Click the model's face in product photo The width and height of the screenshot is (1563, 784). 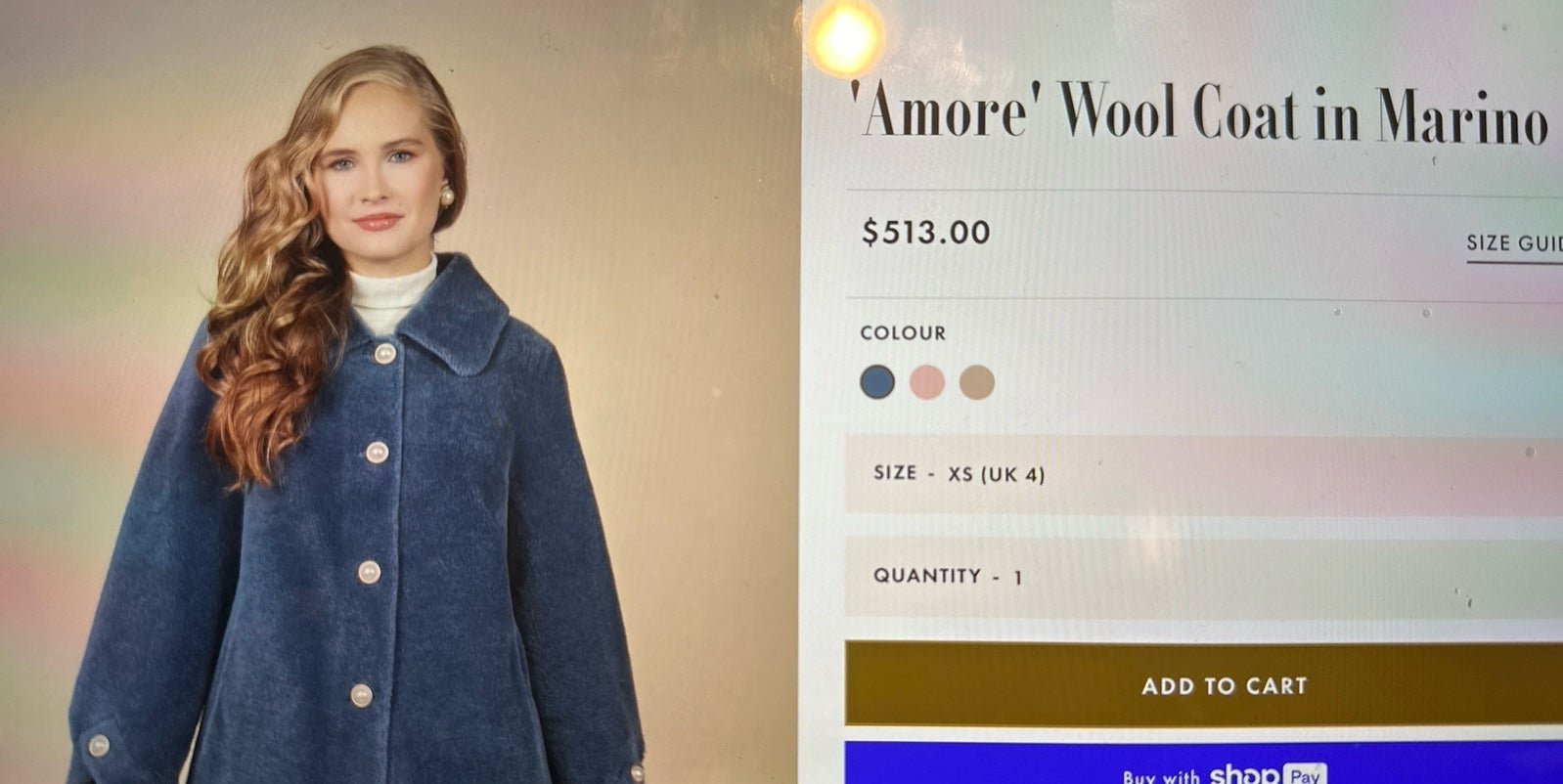[376, 171]
